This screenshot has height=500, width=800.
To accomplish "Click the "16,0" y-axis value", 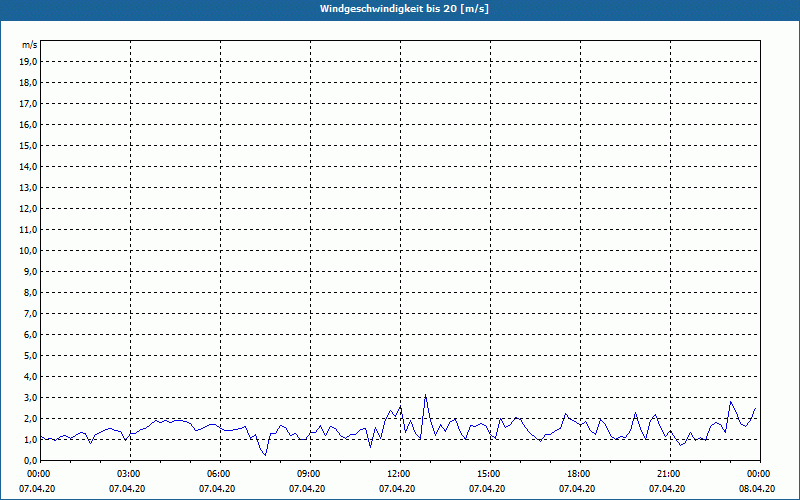I will coord(28,124).
